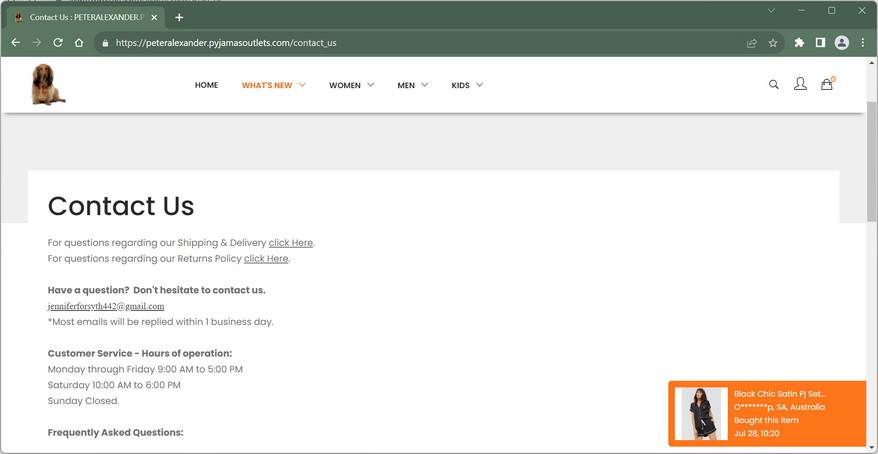878x454 pixels.
Task: Open the WHAT'S NEW menu item
Action: [x=267, y=85]
